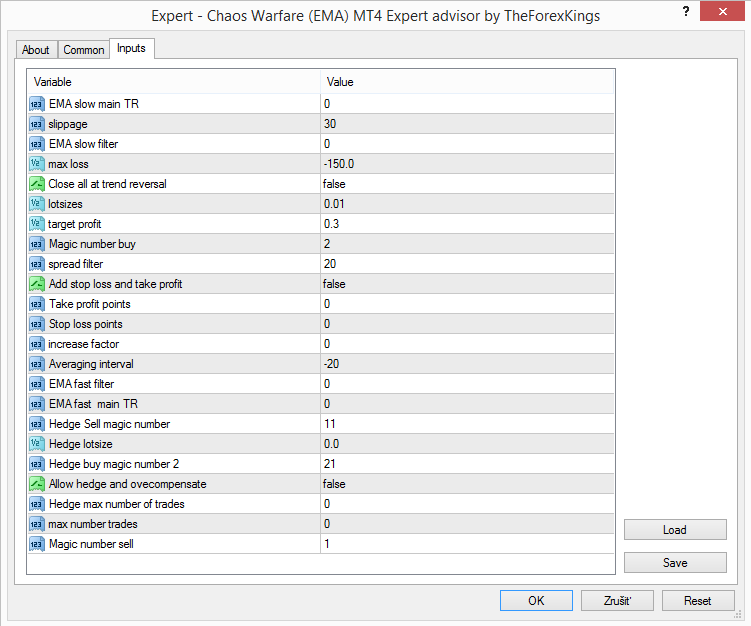751x626 pixels.
Task: Switch to the Common tab
Action: coord(84,50)
